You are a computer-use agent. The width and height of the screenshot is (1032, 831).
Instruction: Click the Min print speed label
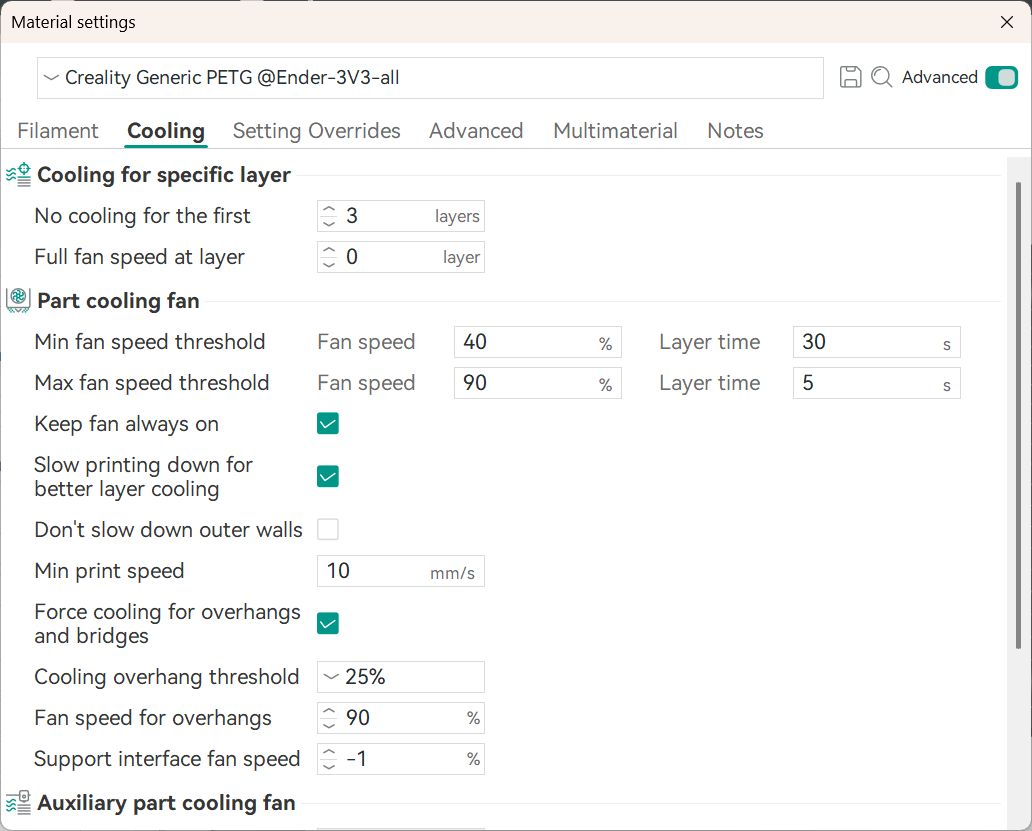109,571
